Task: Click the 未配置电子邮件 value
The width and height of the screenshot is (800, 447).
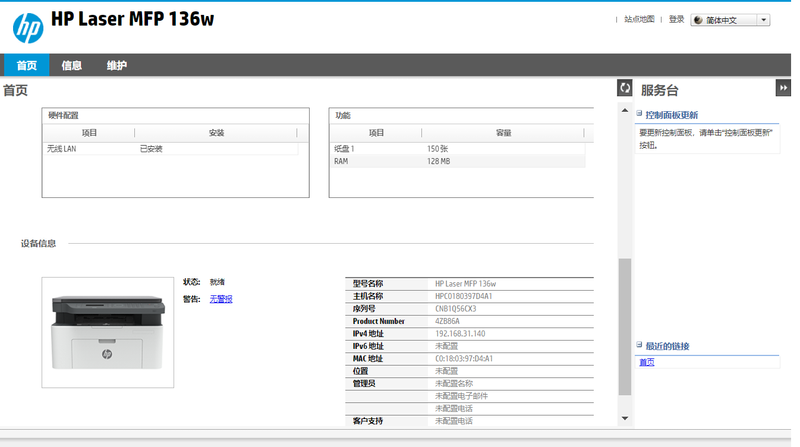Action: (x=461, y=396)
